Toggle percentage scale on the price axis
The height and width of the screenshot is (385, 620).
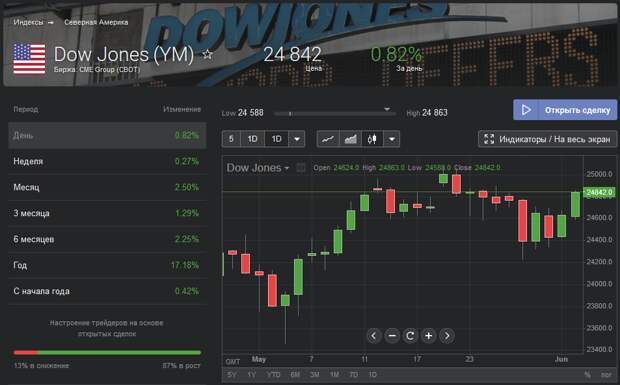[588, 375]
